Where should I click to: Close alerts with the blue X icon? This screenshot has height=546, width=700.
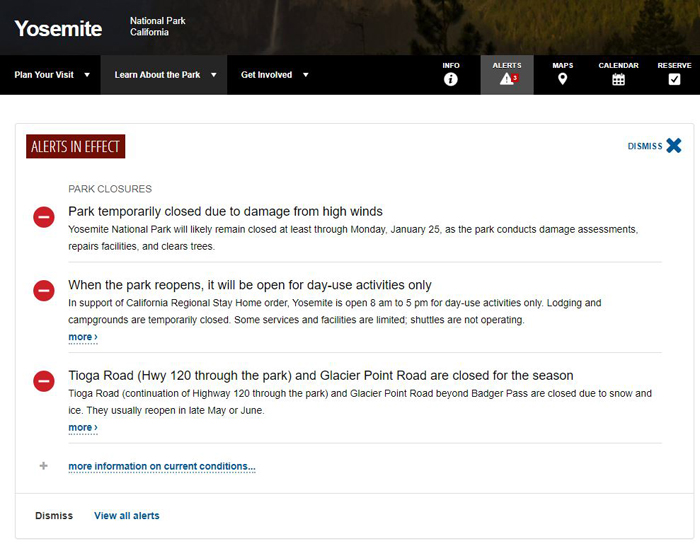pyautogui.click(x=674, y=146)
